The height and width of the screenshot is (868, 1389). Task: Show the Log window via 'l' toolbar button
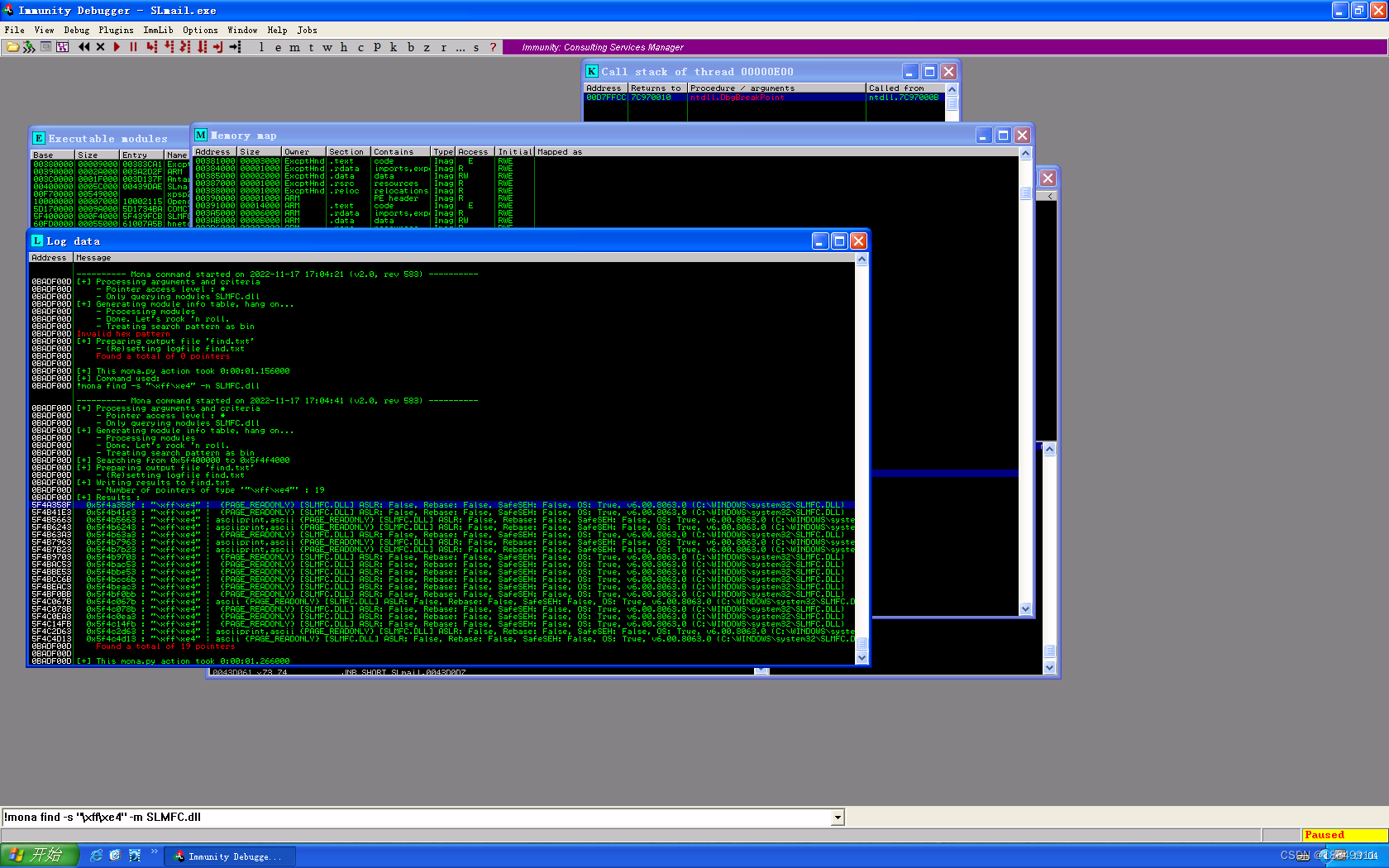(x=261, y=47)
